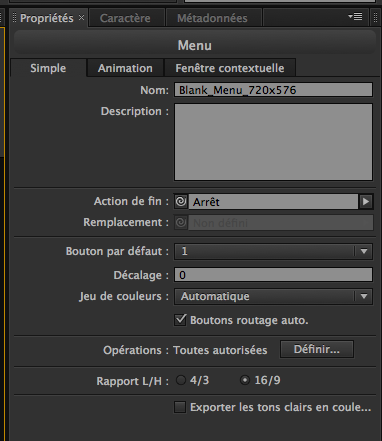Open the Arrêt end action field

click(x=273, y=202)
